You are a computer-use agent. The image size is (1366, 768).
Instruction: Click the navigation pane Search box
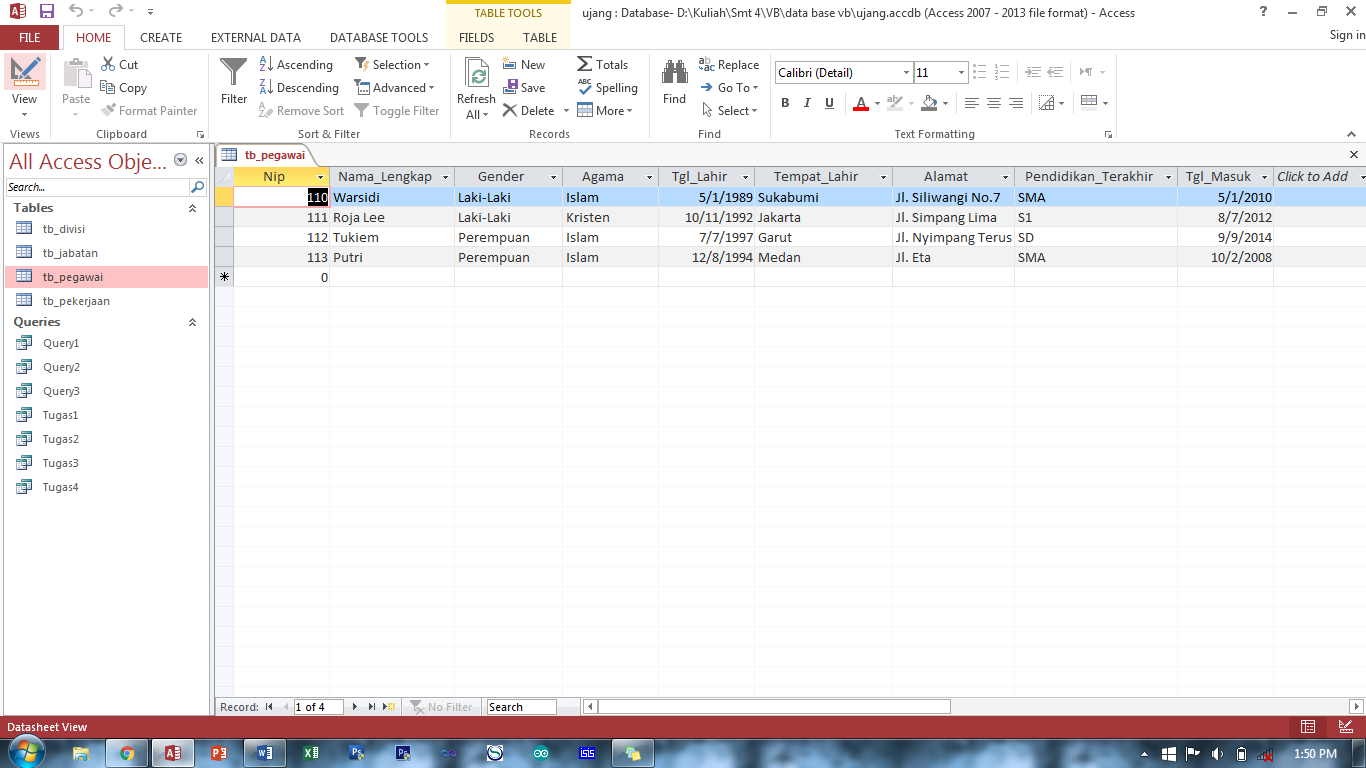(x=97, y=187)
